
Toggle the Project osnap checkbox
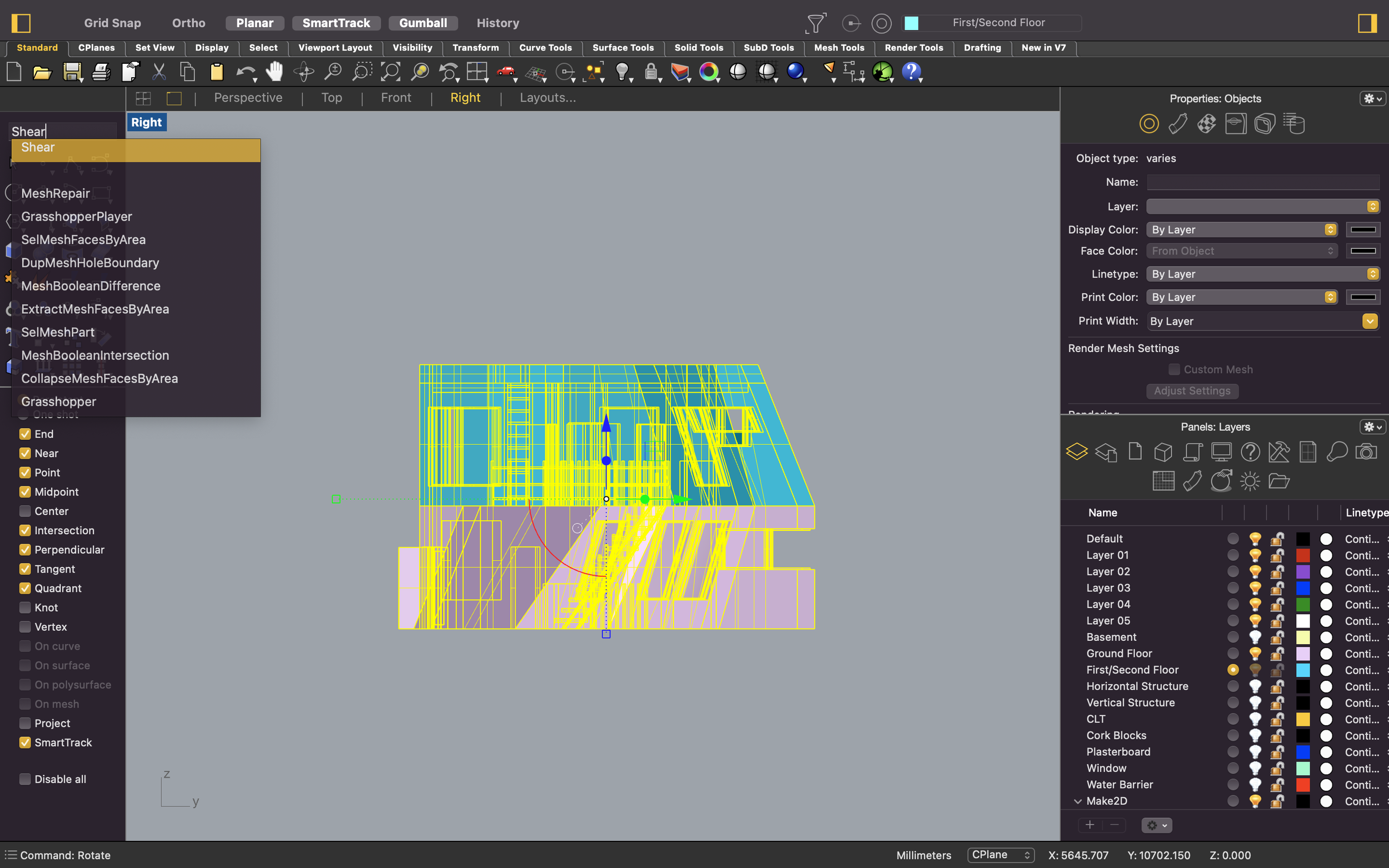point(24,723)
